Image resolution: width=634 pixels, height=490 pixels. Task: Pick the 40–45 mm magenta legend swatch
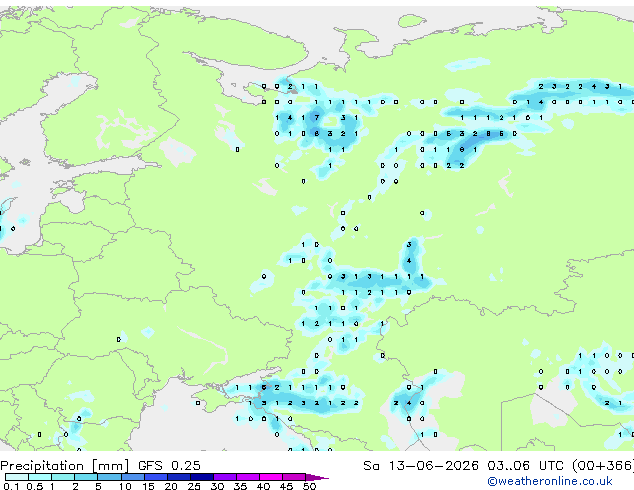click(271, 477)
